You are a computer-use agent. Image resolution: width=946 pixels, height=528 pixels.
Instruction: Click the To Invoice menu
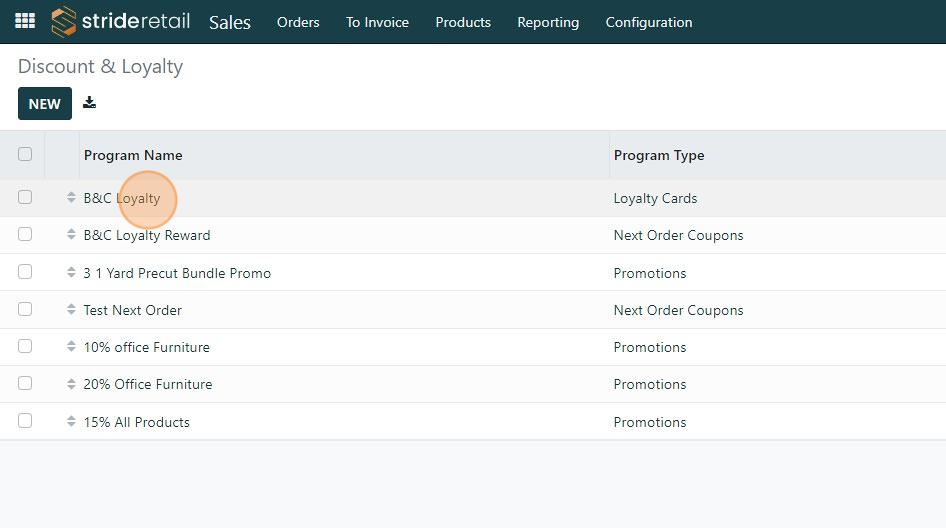[377, 22]
